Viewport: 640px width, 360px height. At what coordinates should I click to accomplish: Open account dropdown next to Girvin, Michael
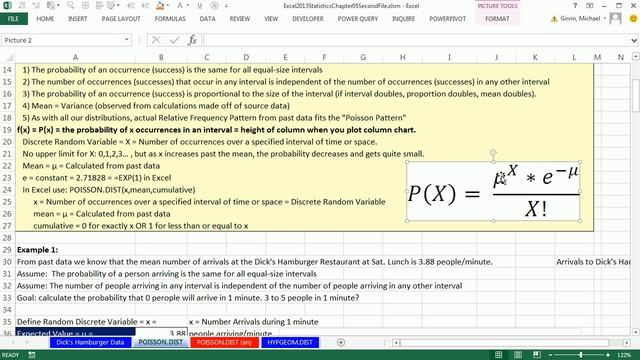(604, 18)
